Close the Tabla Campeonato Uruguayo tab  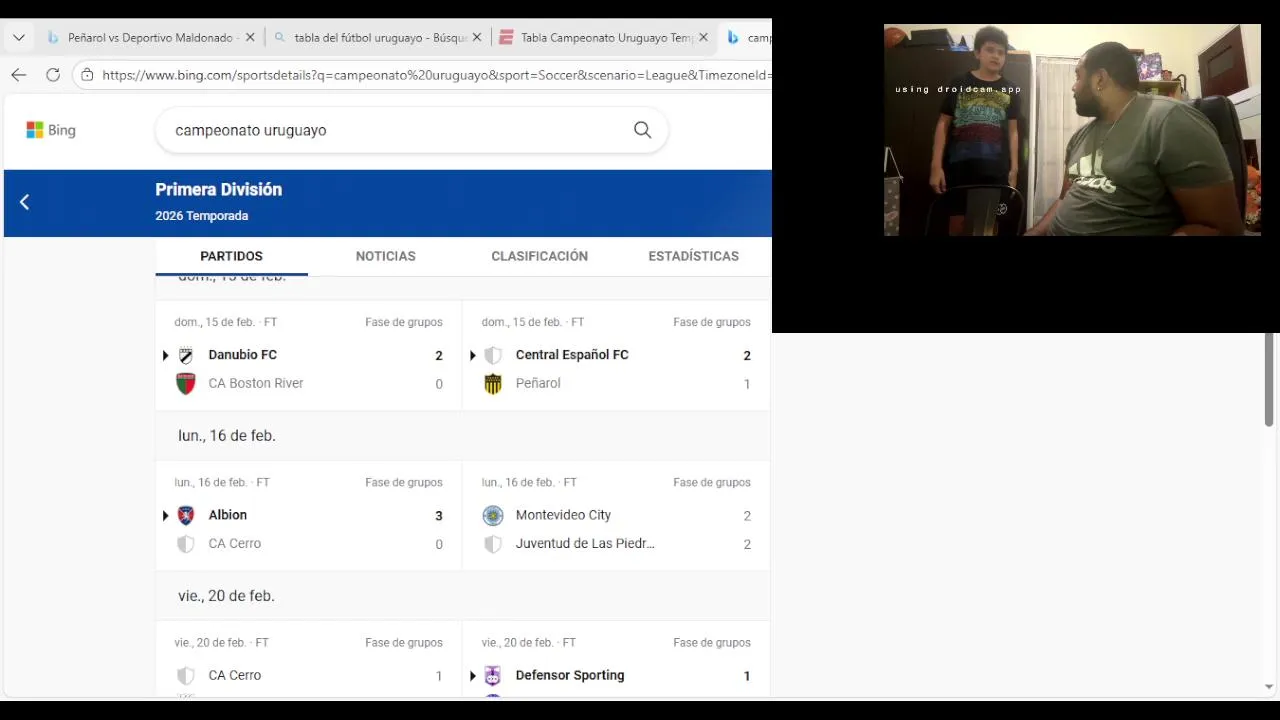703,38
